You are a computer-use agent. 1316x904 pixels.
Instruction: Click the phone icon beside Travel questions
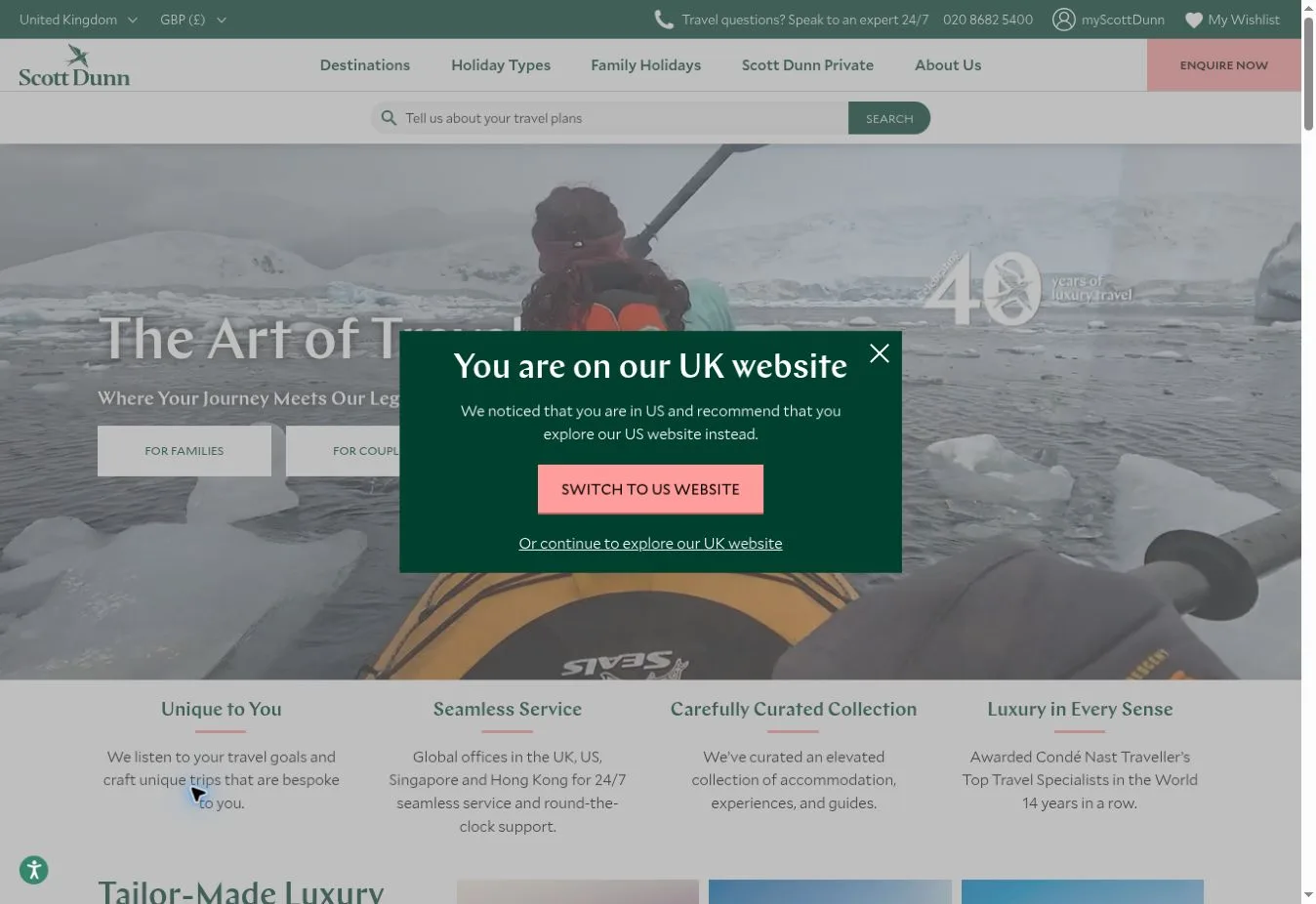(664, 20)
